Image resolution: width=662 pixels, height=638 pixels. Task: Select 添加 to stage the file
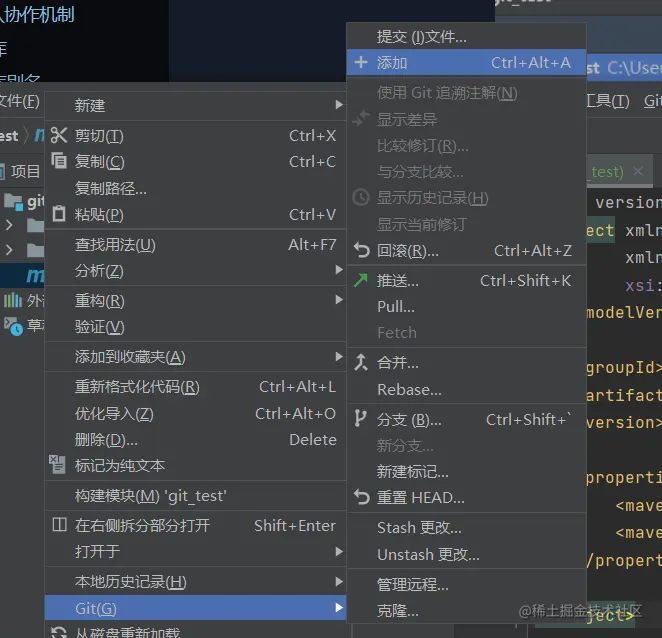click(466, 62)
